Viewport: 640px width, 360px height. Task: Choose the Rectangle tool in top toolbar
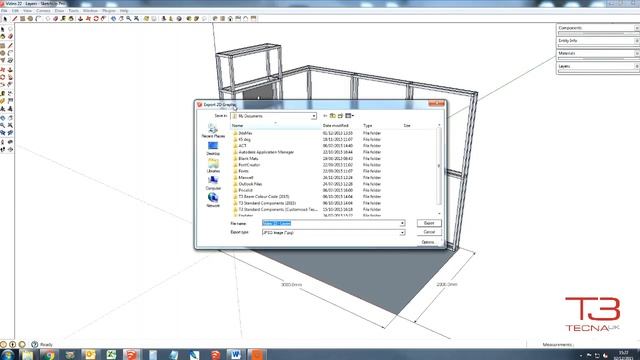pos(22,19)
